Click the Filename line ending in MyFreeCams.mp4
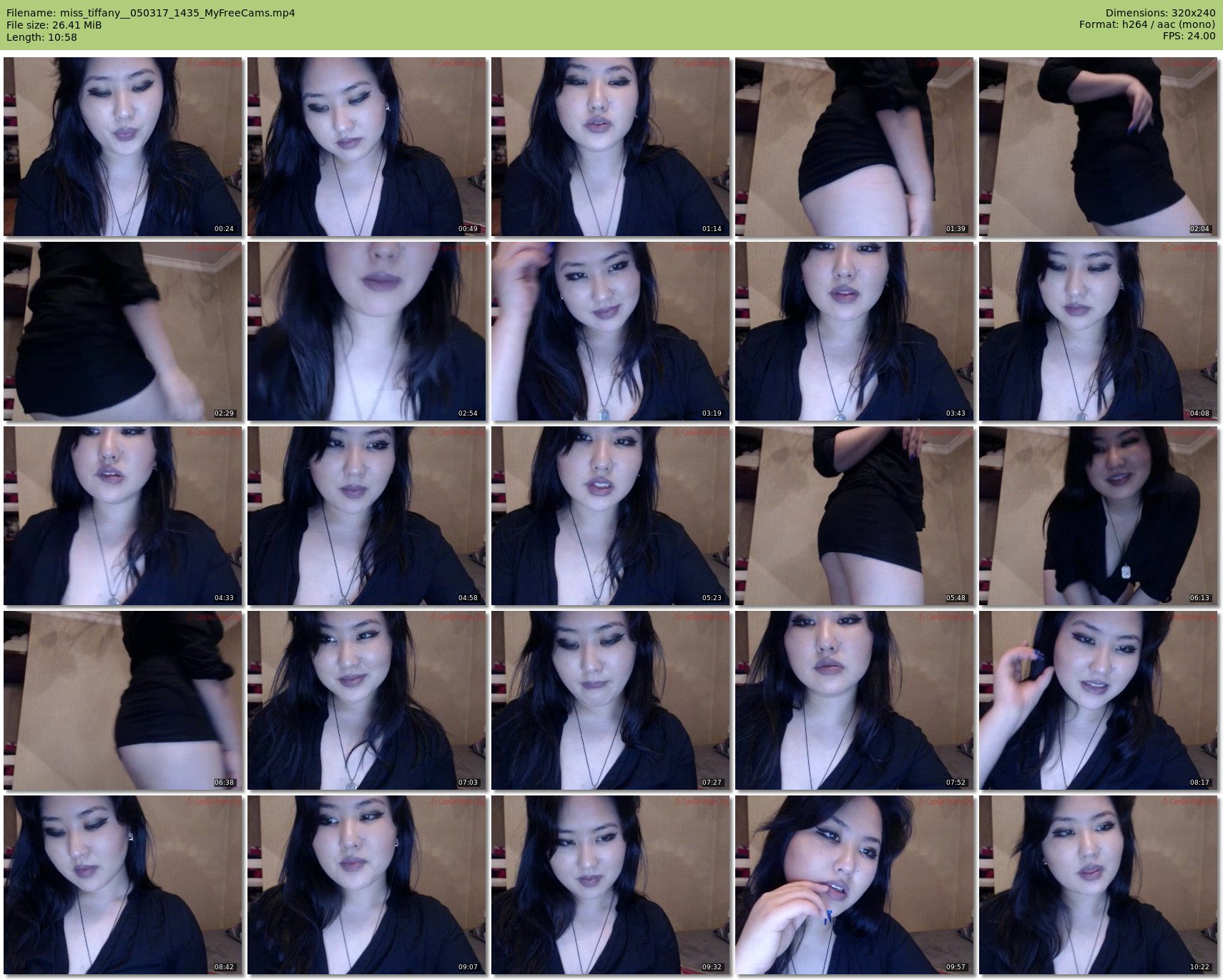1223x980 pixels. point(150,13)
